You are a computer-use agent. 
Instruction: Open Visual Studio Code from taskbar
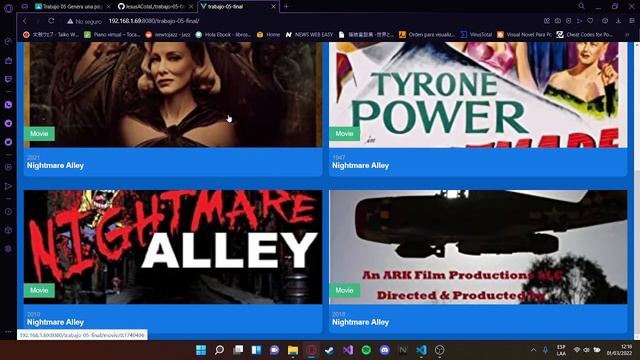click(421, 350)
